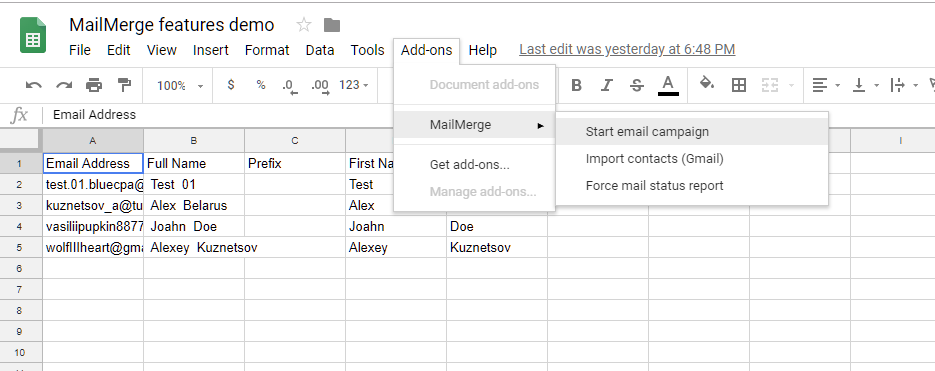935x371 pixels.
Task: Select the Alexey first name cell
Action: pyautogui.click(x=396, y=248)
